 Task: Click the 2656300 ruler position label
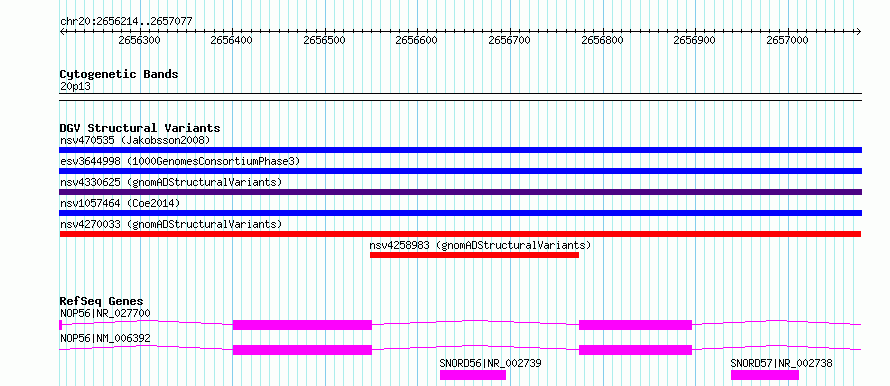(140, 40)
